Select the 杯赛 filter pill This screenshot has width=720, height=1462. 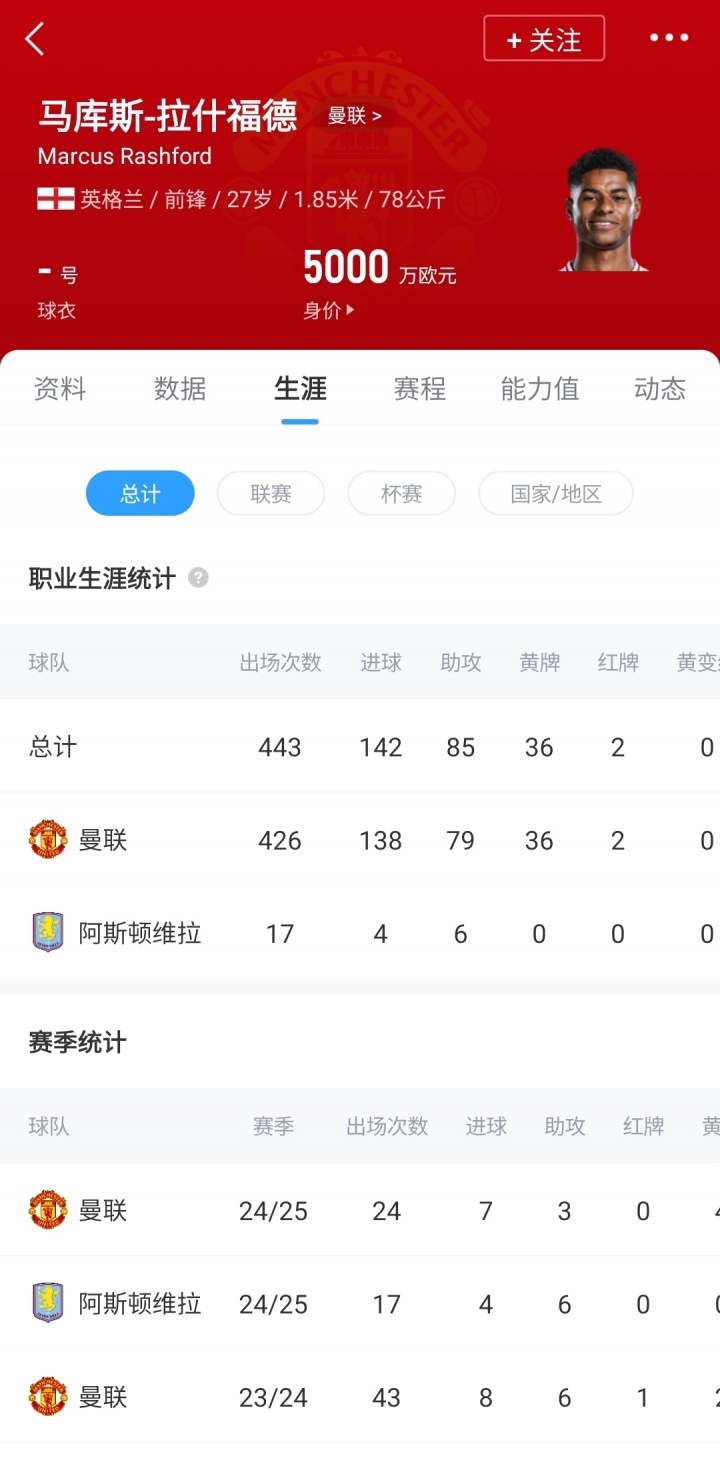tap(401, 493)
